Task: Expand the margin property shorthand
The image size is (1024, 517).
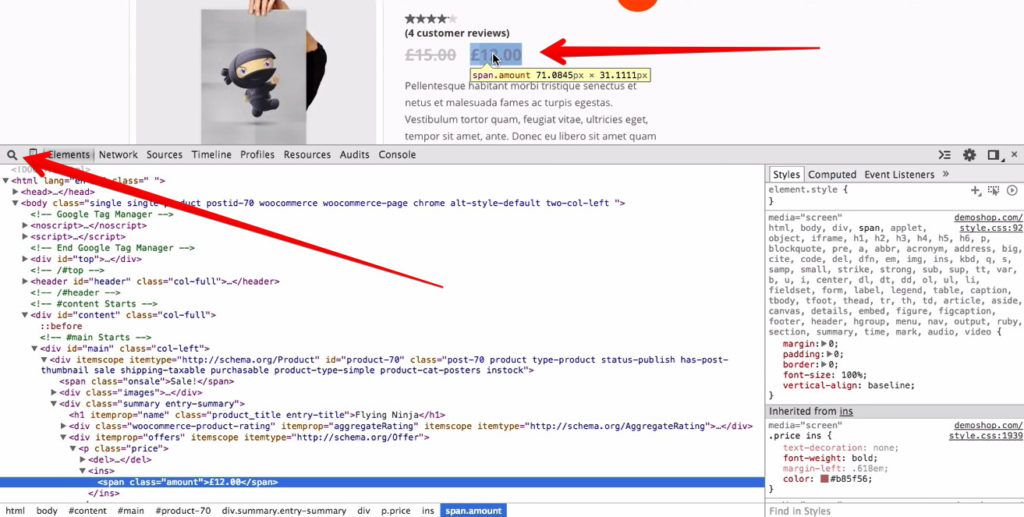Action: [824, 344]
